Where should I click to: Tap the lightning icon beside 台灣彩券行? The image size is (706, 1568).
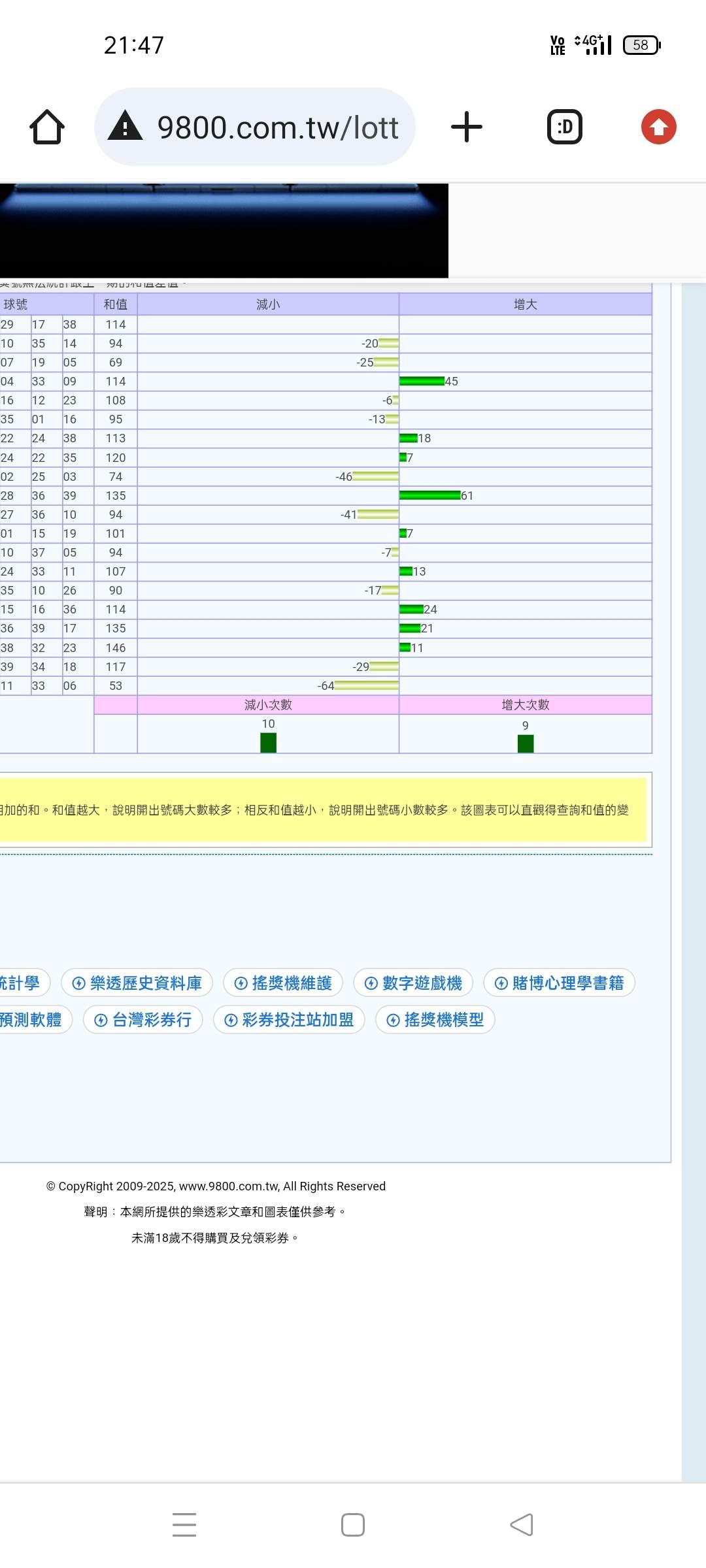tap(101, 1020)
